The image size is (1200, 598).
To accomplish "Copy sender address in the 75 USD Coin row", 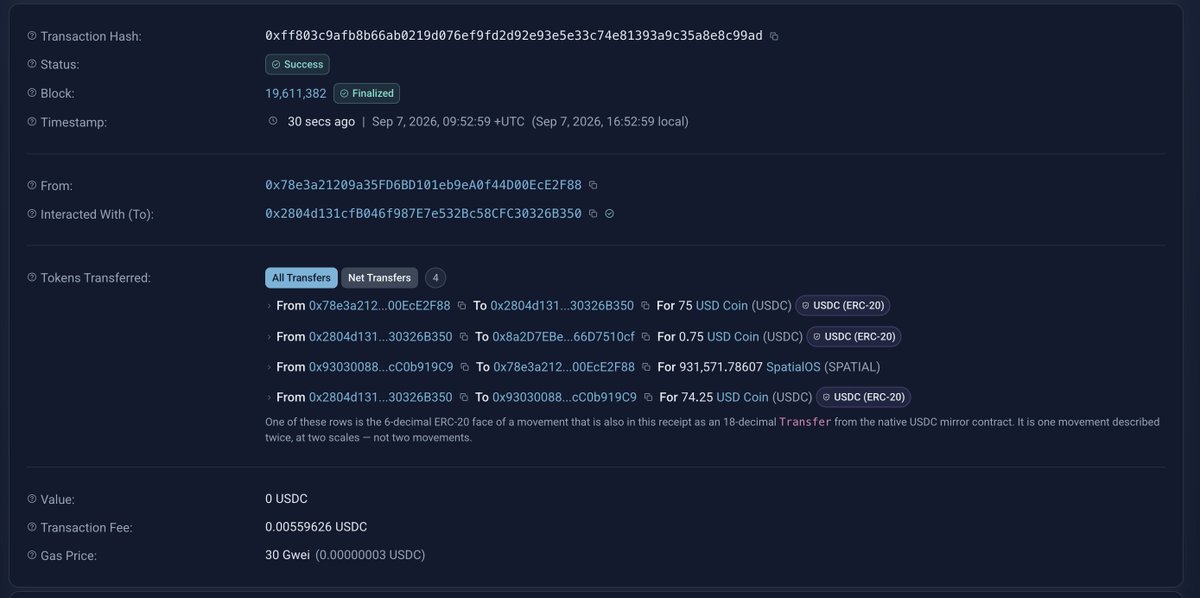I will click(461, 306).
